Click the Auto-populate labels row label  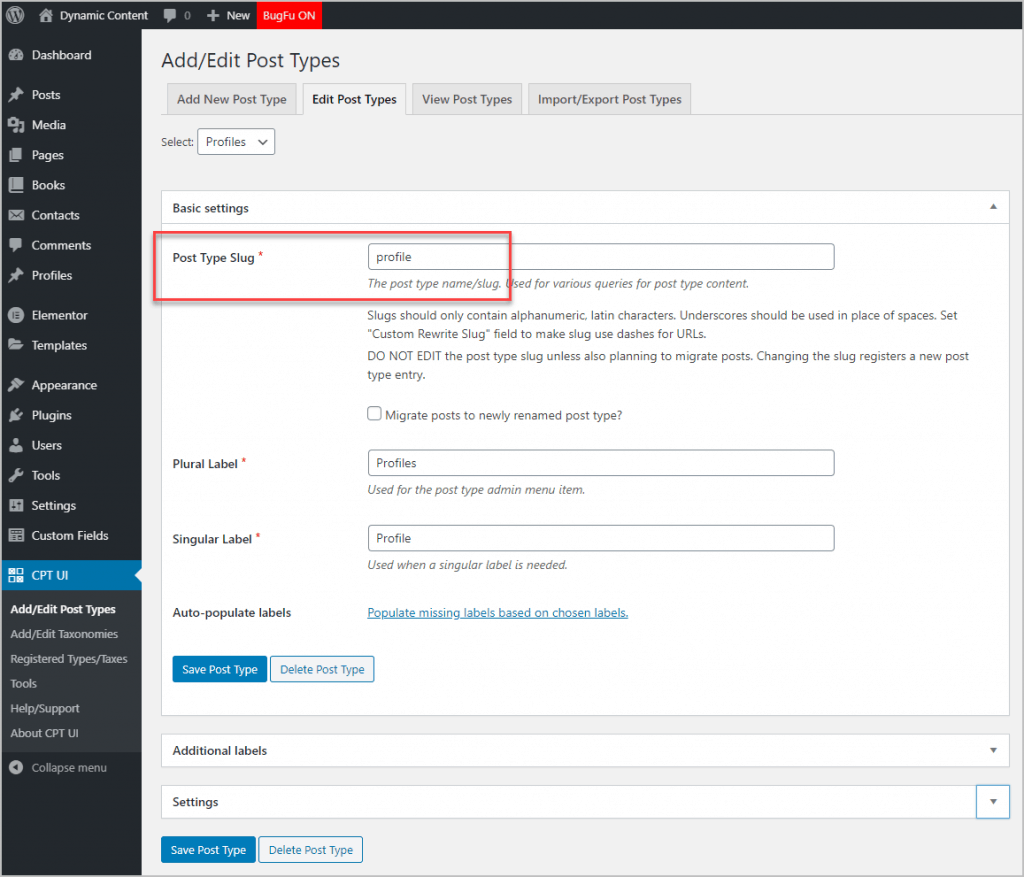pyautogui.click(x=232, y=612)
